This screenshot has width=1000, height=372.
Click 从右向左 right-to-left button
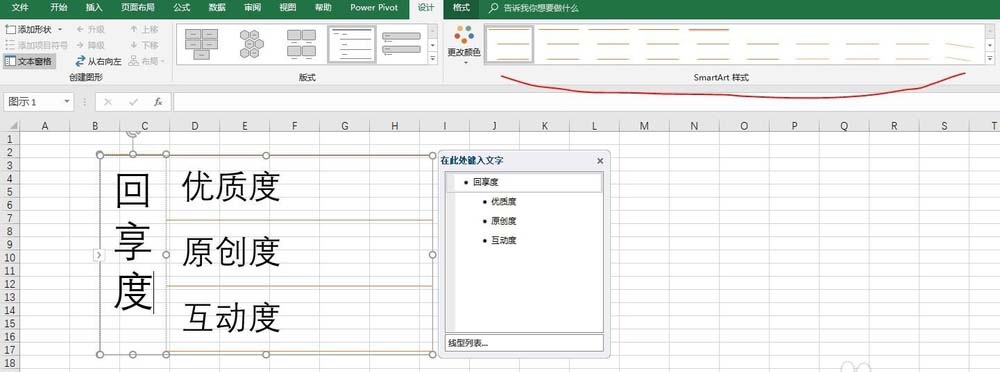(98, 61)
